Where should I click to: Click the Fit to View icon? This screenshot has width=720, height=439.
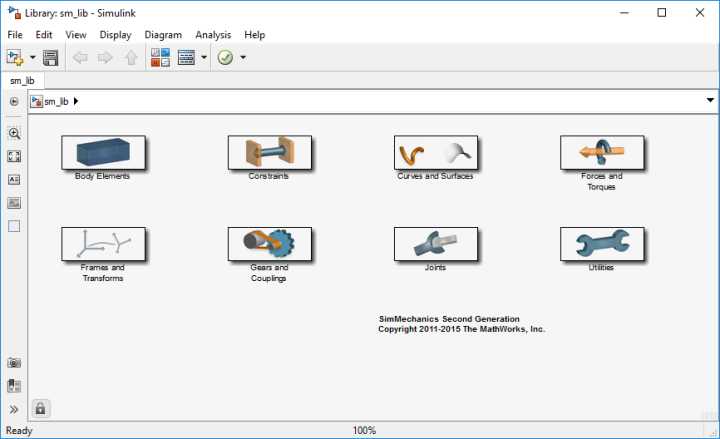(14, 157)
